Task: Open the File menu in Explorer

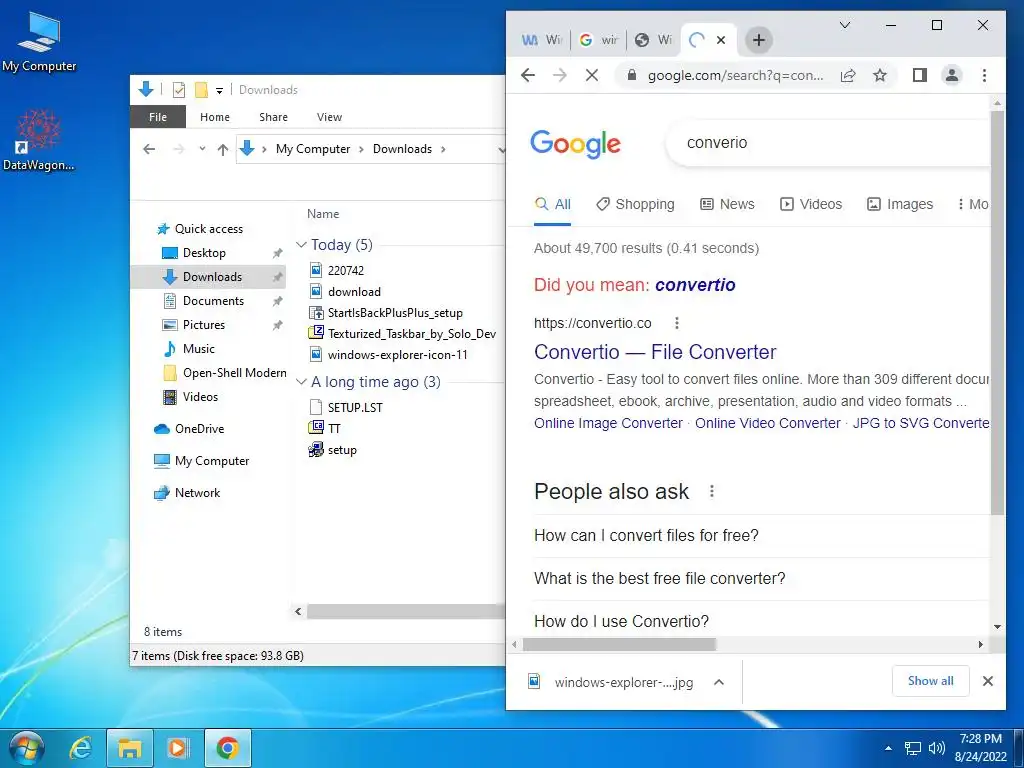Action: [x=158, y=117]
